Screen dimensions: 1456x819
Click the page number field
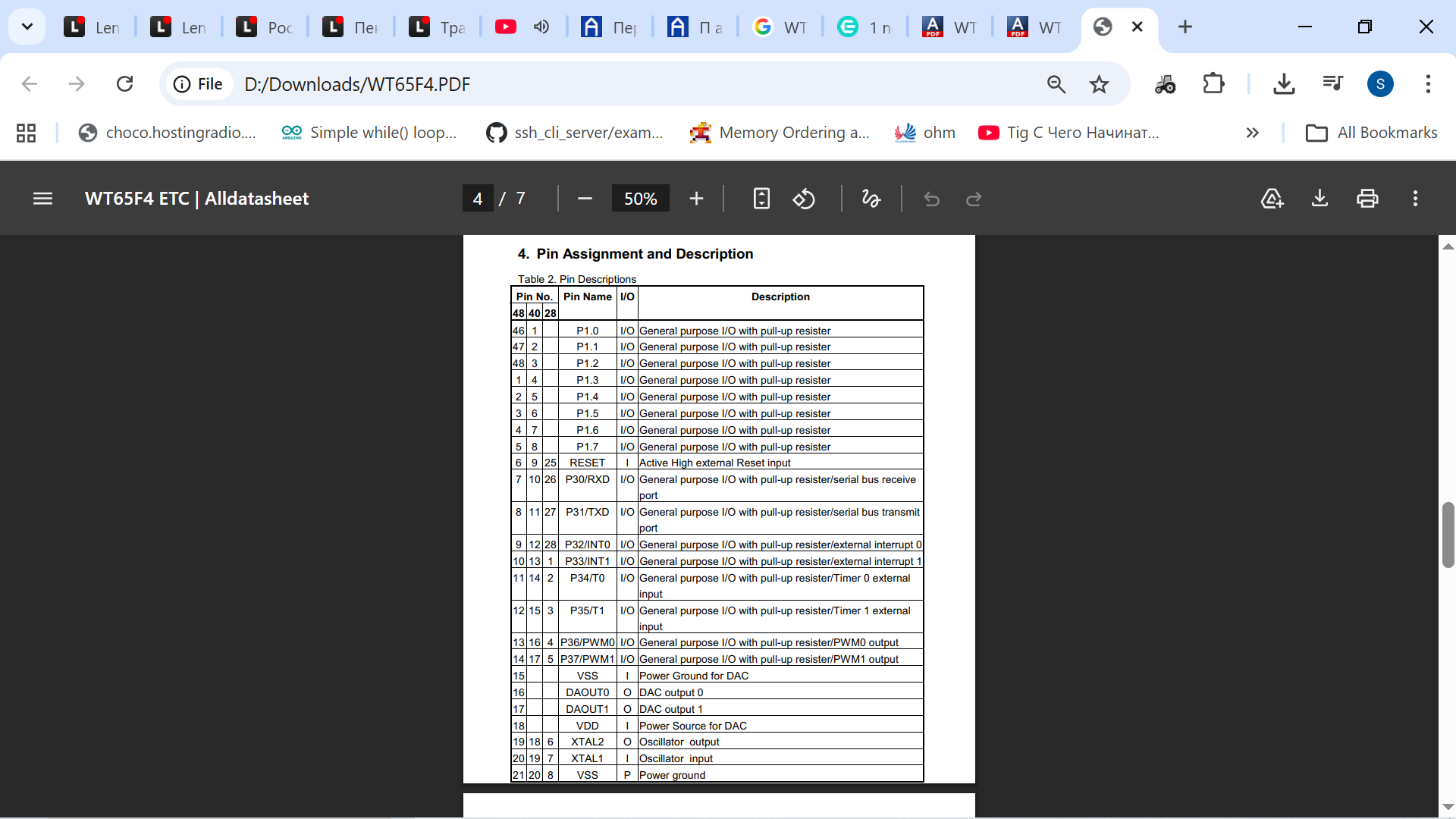point(478,199)
